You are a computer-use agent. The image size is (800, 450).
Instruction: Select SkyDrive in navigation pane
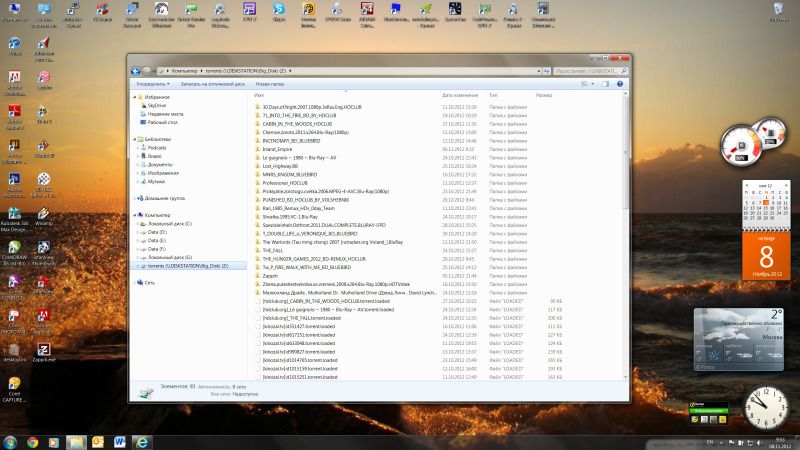click(x=157, y=106)
